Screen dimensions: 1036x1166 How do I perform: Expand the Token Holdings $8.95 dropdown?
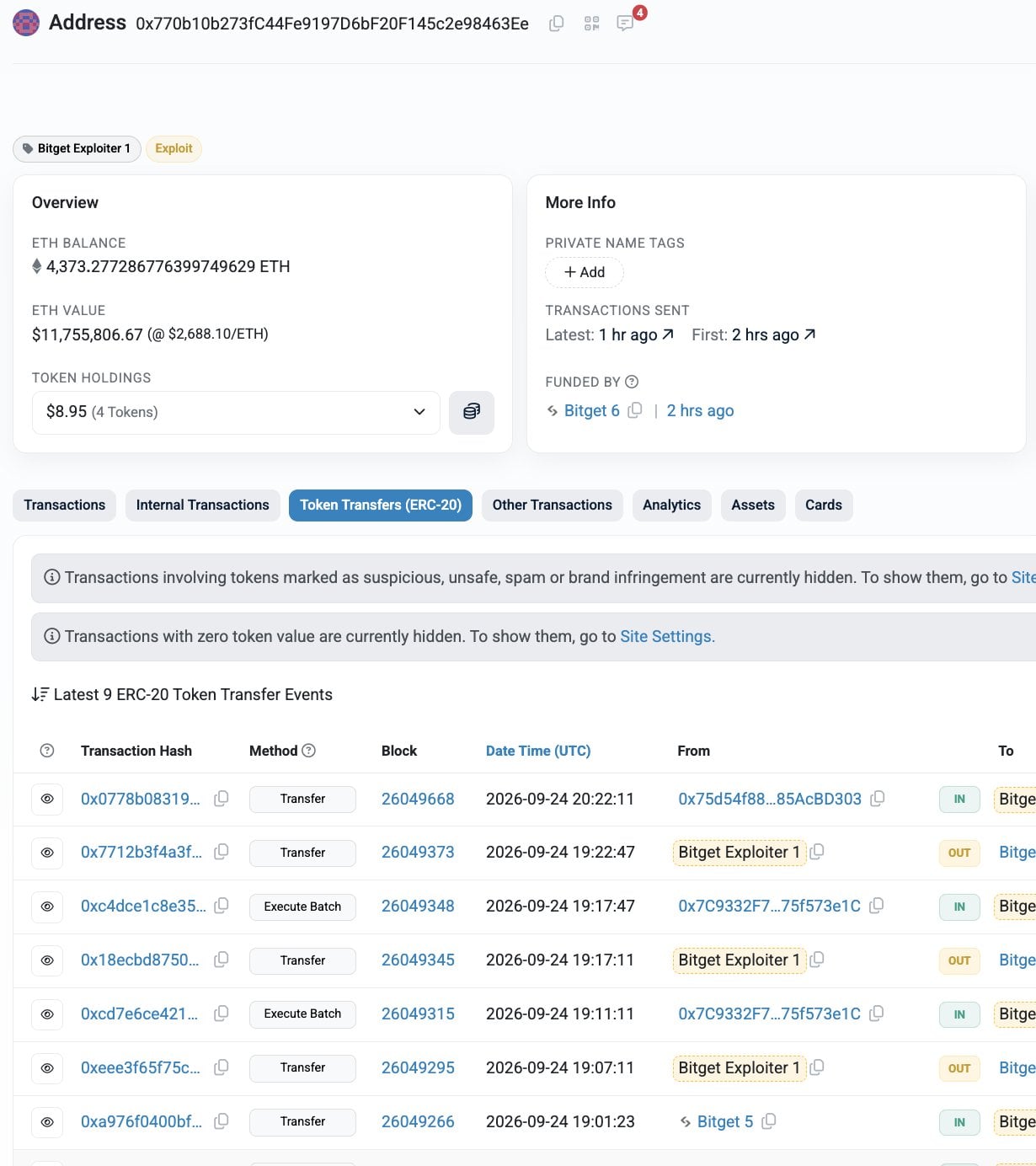click(236, 412)
